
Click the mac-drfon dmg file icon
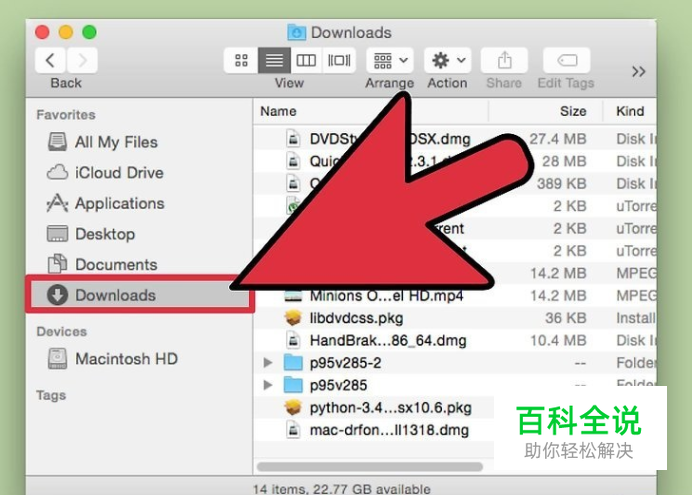(x=293, y=430)
